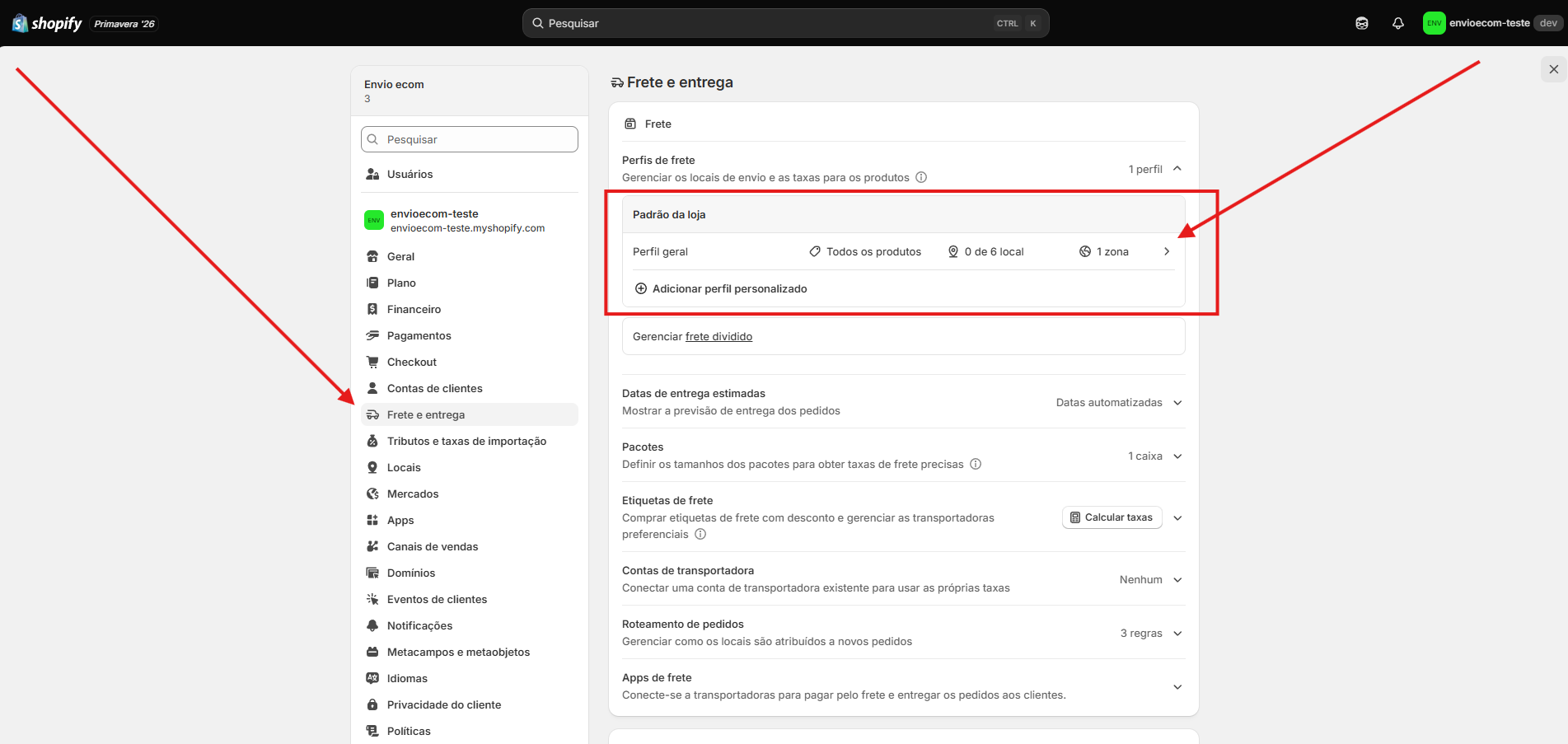
Task: Expand the Apps de frete section
Action: coord(1177,687)
